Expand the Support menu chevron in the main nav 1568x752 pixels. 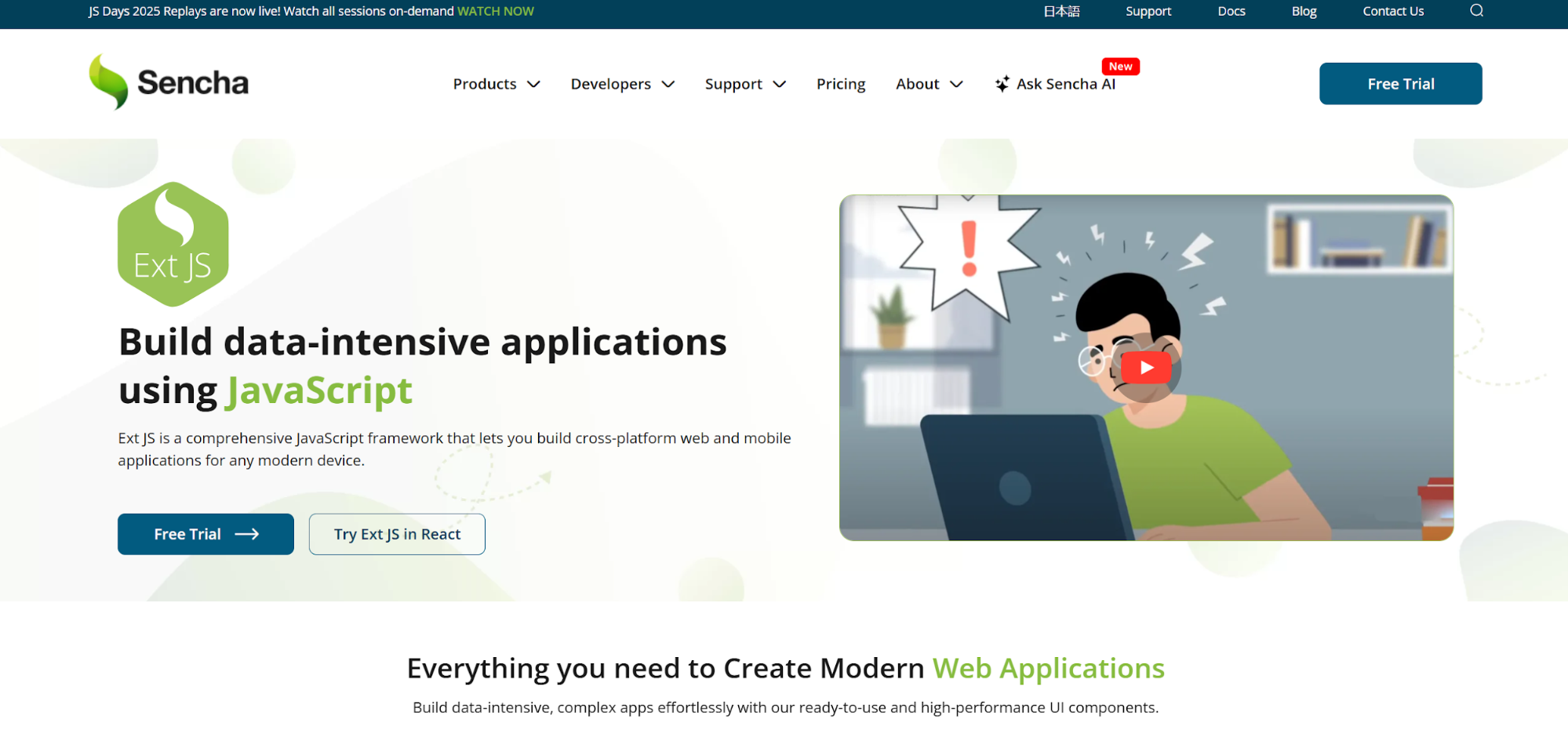coord(780,84)
